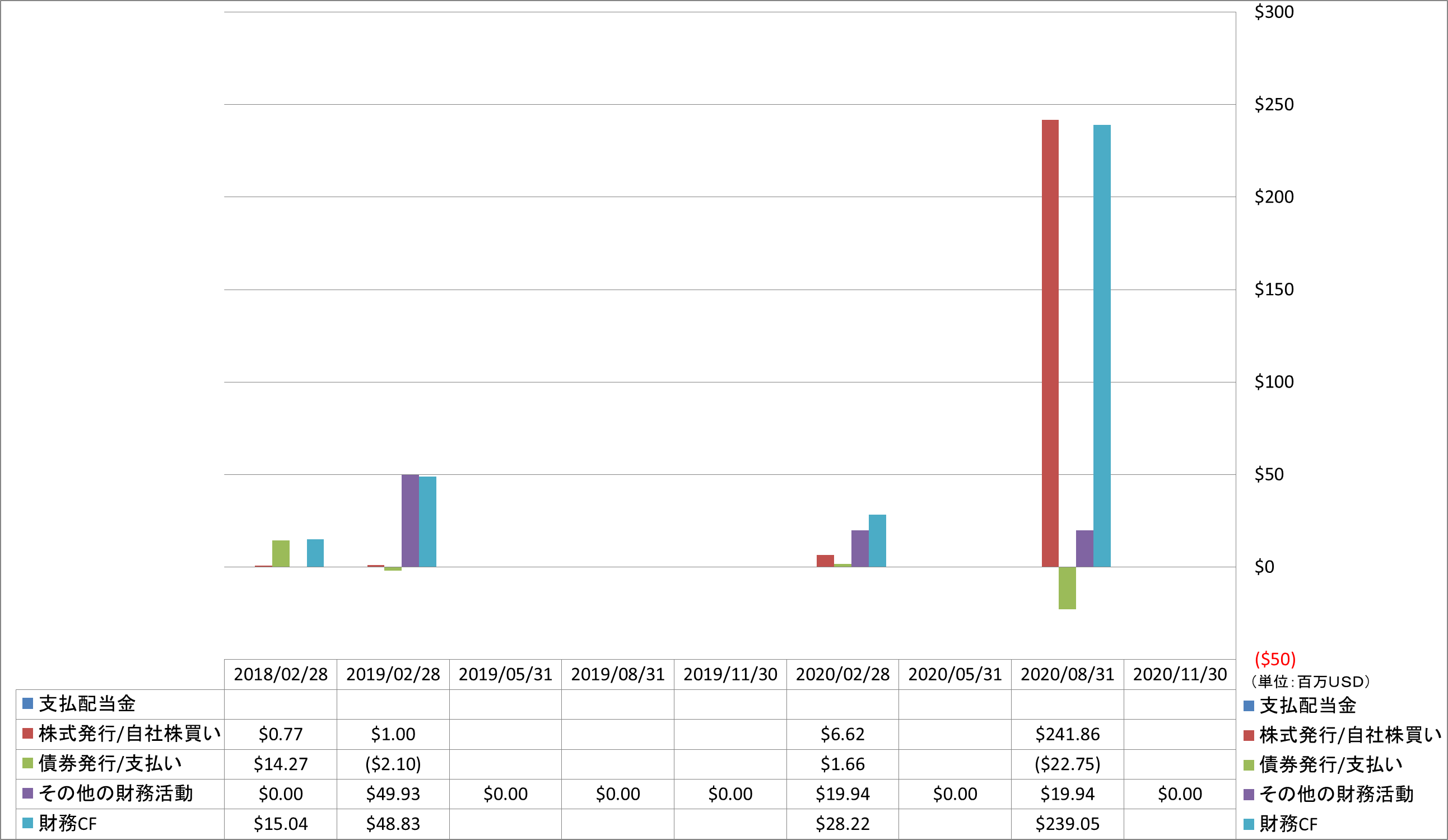
Task: Click the red ($50) axis label
Action: pos(1275,659)
